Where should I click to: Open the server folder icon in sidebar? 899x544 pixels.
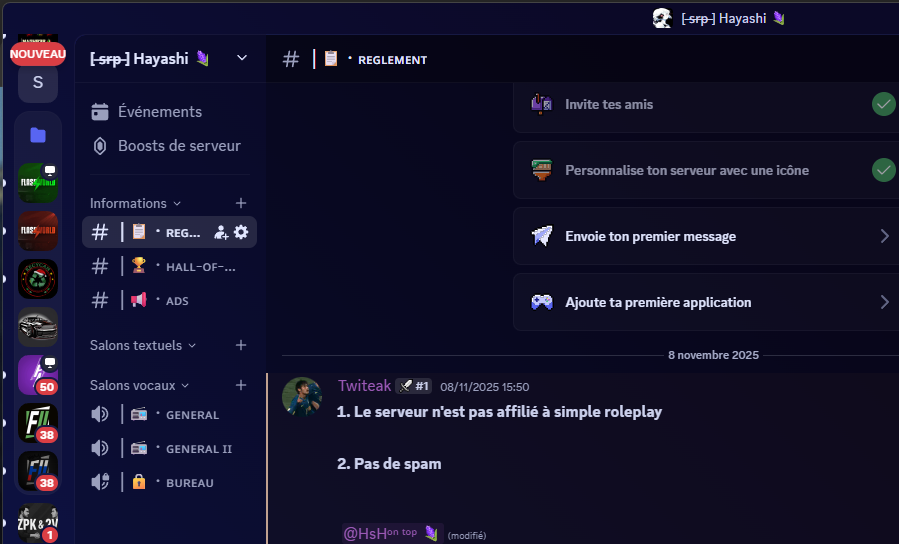38,135
